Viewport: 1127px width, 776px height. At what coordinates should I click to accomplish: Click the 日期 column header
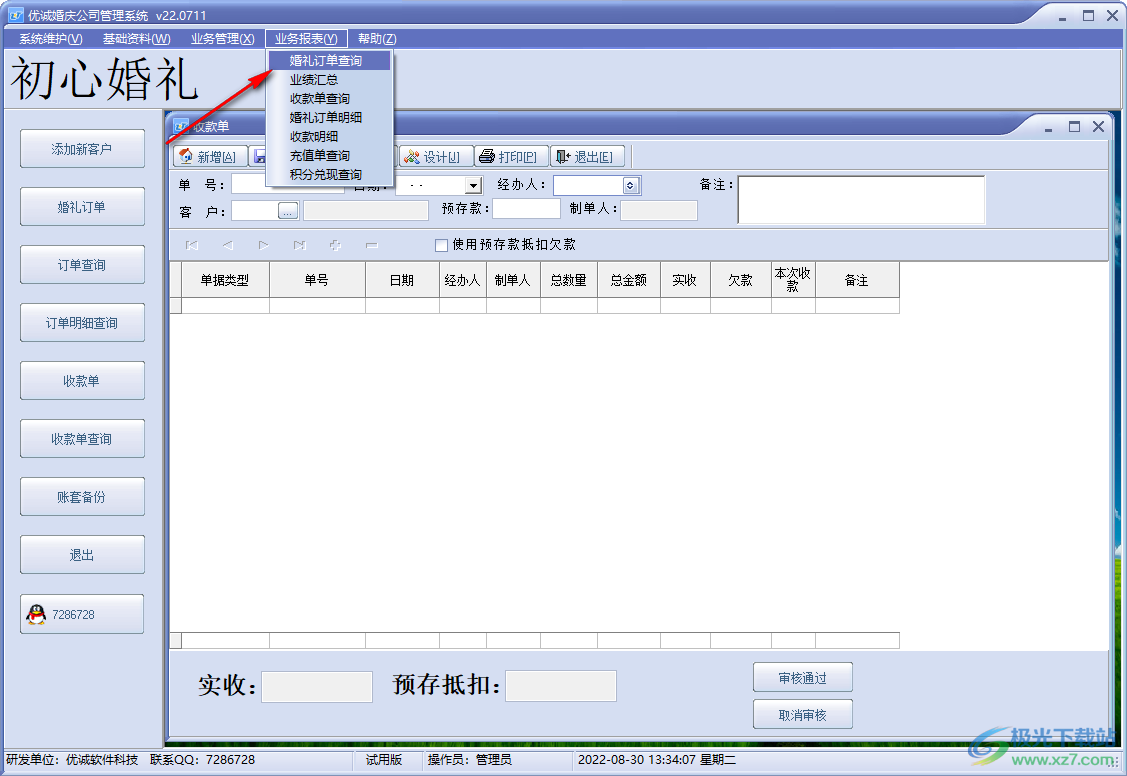(402, 280)
